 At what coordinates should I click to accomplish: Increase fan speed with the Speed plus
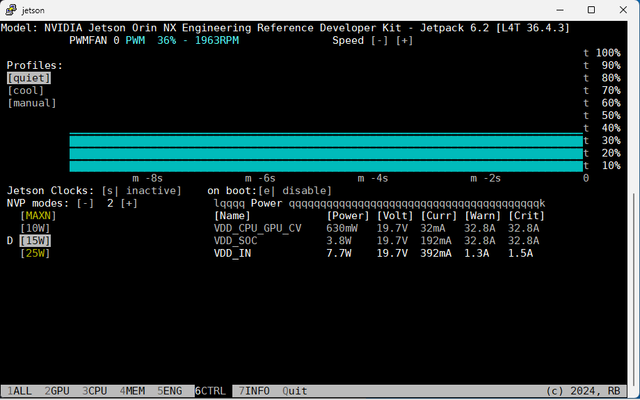[x=404, y=41]
